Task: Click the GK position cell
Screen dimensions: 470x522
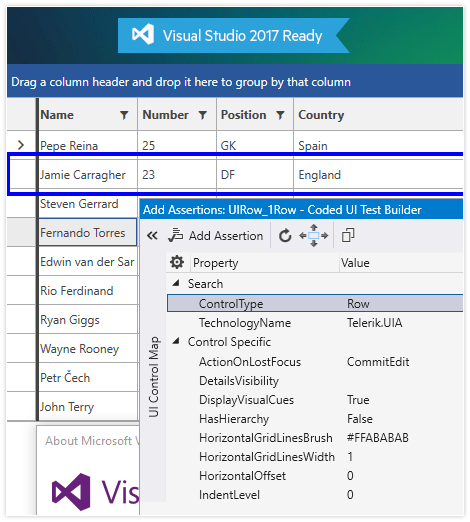Action: (x=255, y=146)
